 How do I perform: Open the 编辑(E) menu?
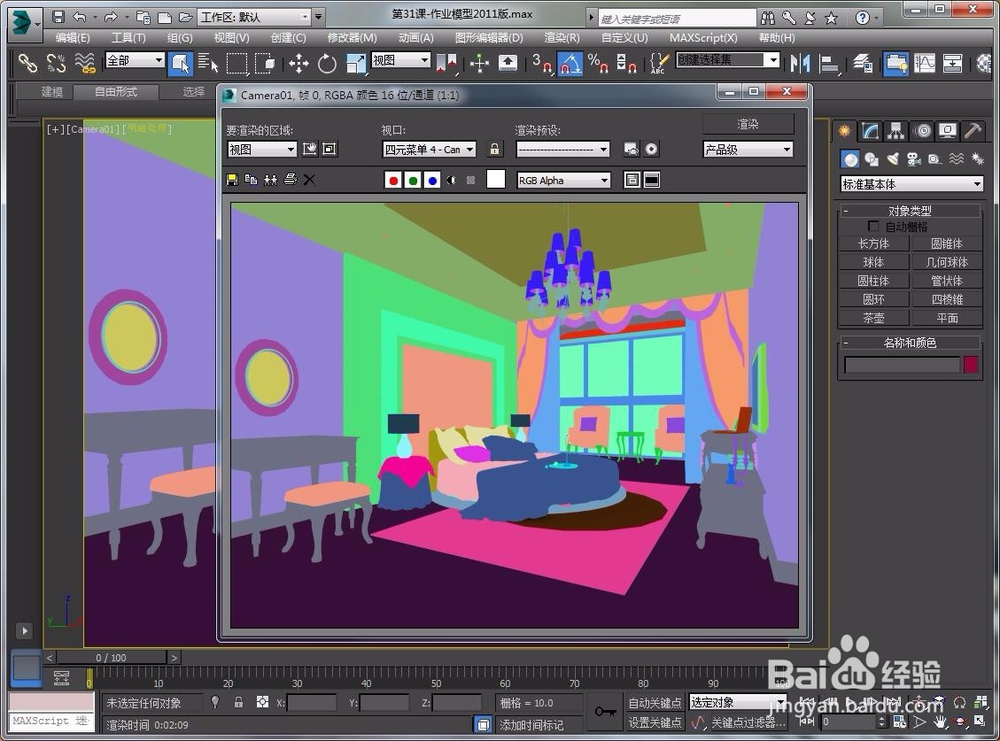click(x=72, y=38)
